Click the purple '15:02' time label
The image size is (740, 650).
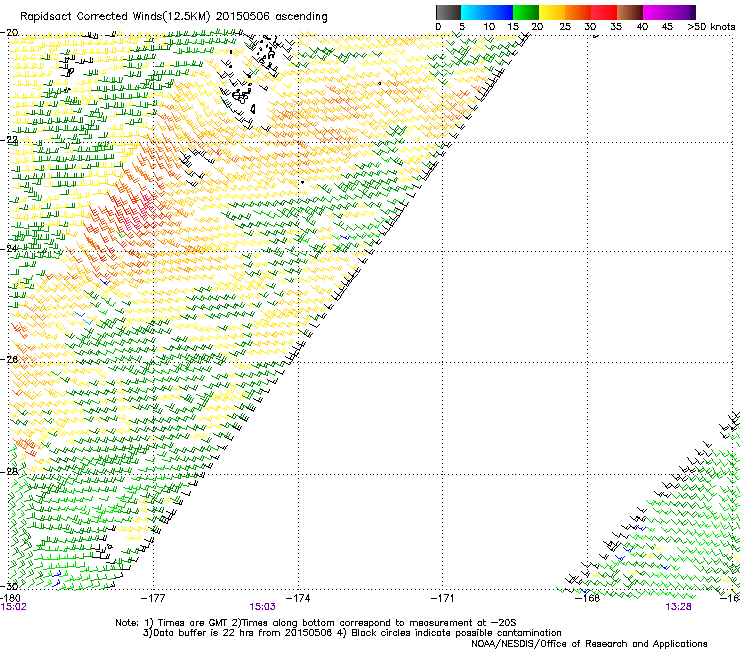click(14, 607)
